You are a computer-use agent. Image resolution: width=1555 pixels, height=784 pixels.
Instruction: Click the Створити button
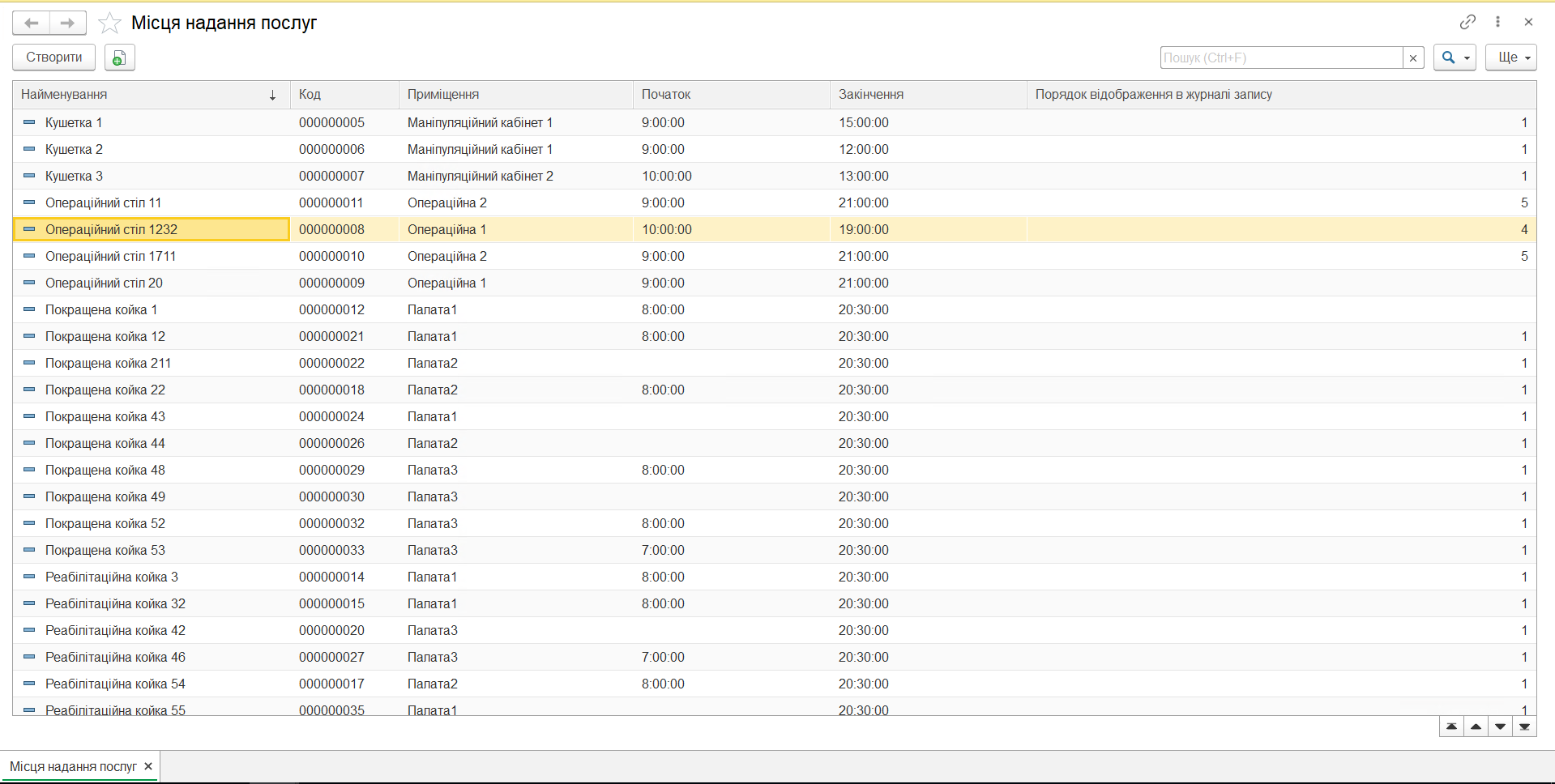point(53,58)
